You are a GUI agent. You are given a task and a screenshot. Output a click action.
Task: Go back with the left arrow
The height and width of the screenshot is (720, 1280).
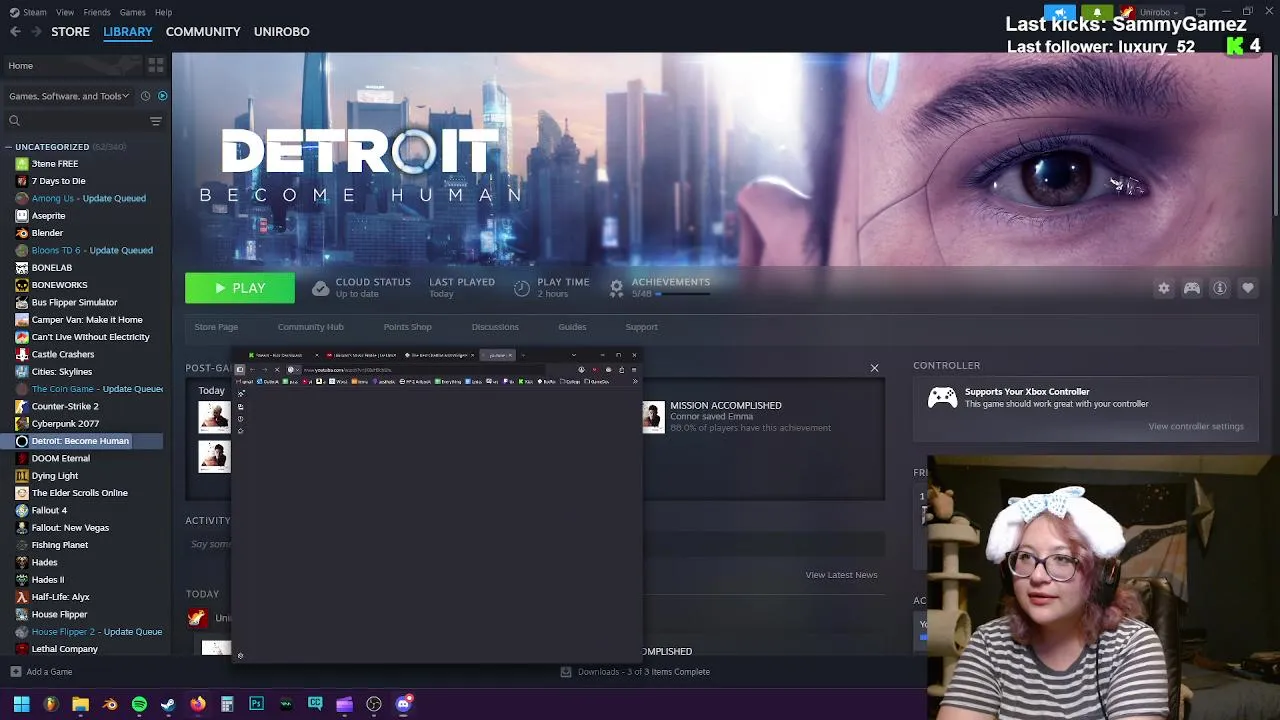point(15,32)
